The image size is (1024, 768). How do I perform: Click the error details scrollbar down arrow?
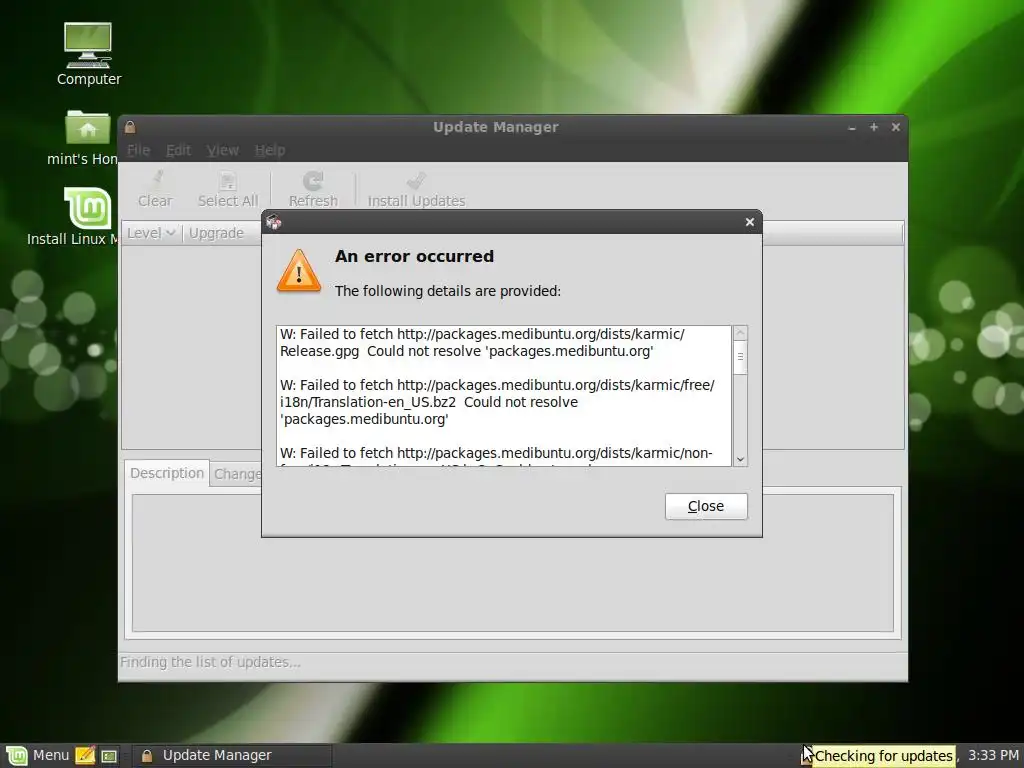point(740,459)
